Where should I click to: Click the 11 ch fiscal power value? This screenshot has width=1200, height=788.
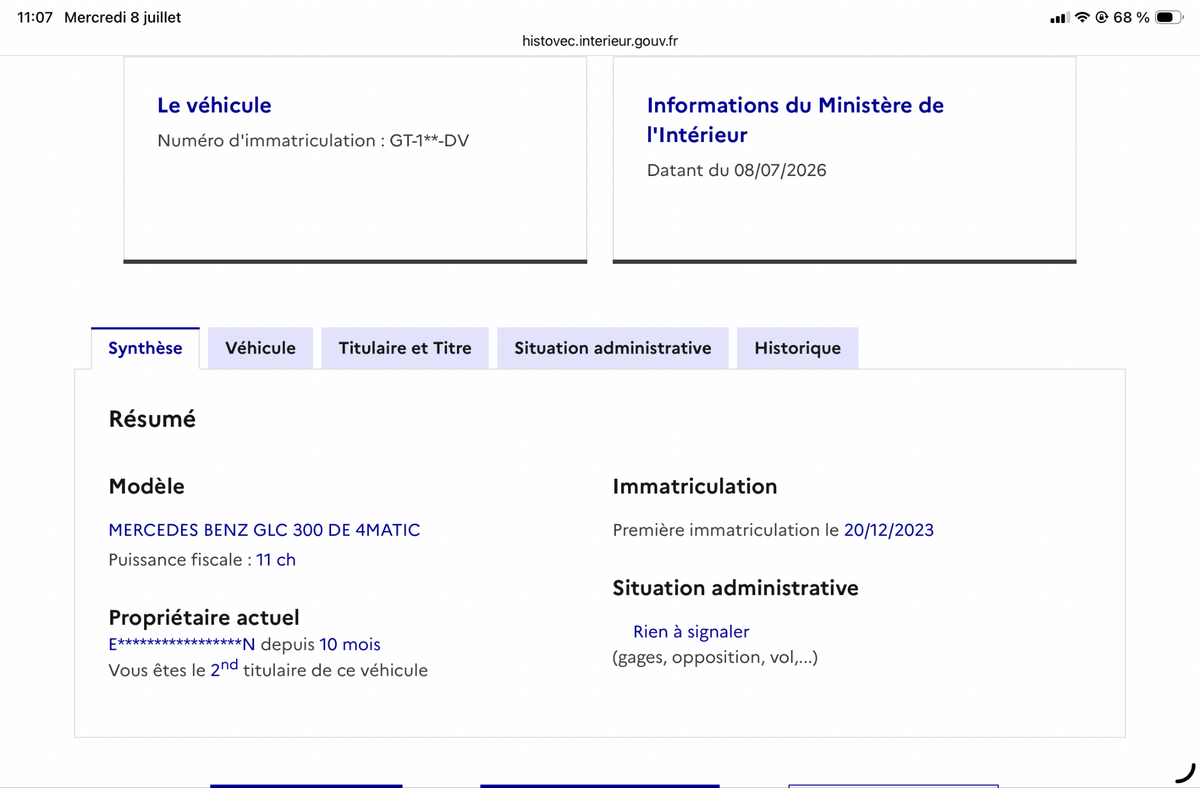click(x=276, y=560)
